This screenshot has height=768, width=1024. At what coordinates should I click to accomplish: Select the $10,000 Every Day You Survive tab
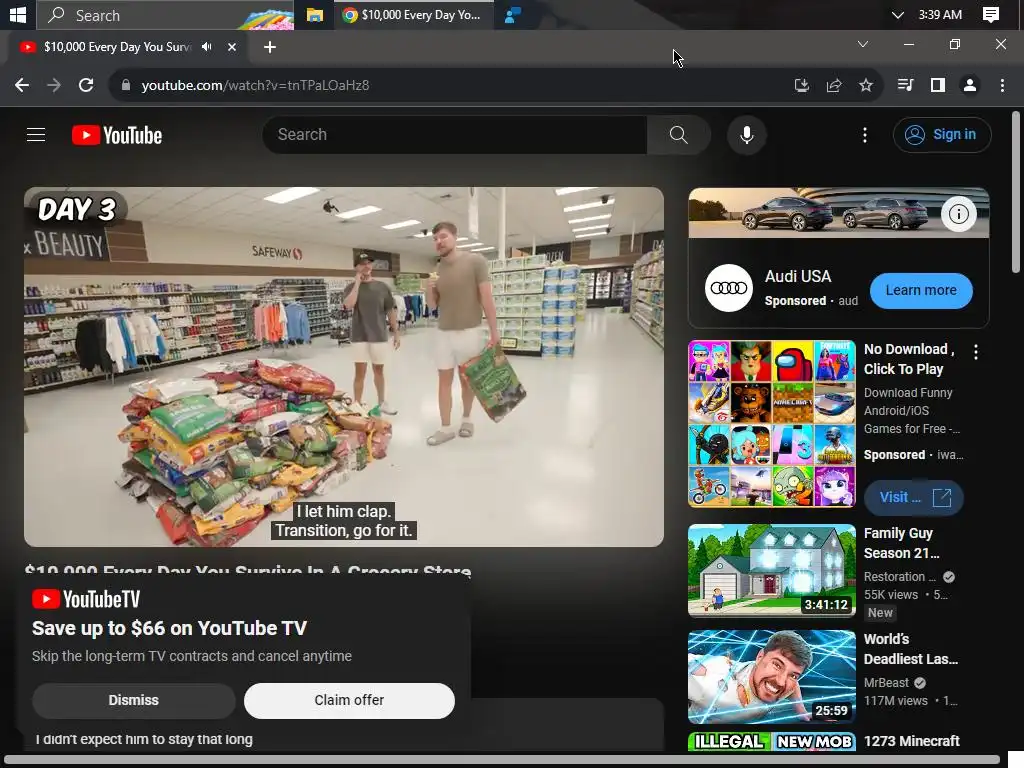click(118, 47)
